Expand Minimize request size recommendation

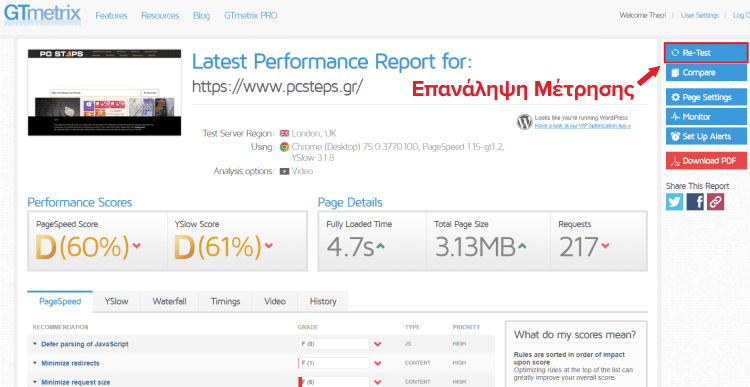pyautogui.click(x=76, y=382)
